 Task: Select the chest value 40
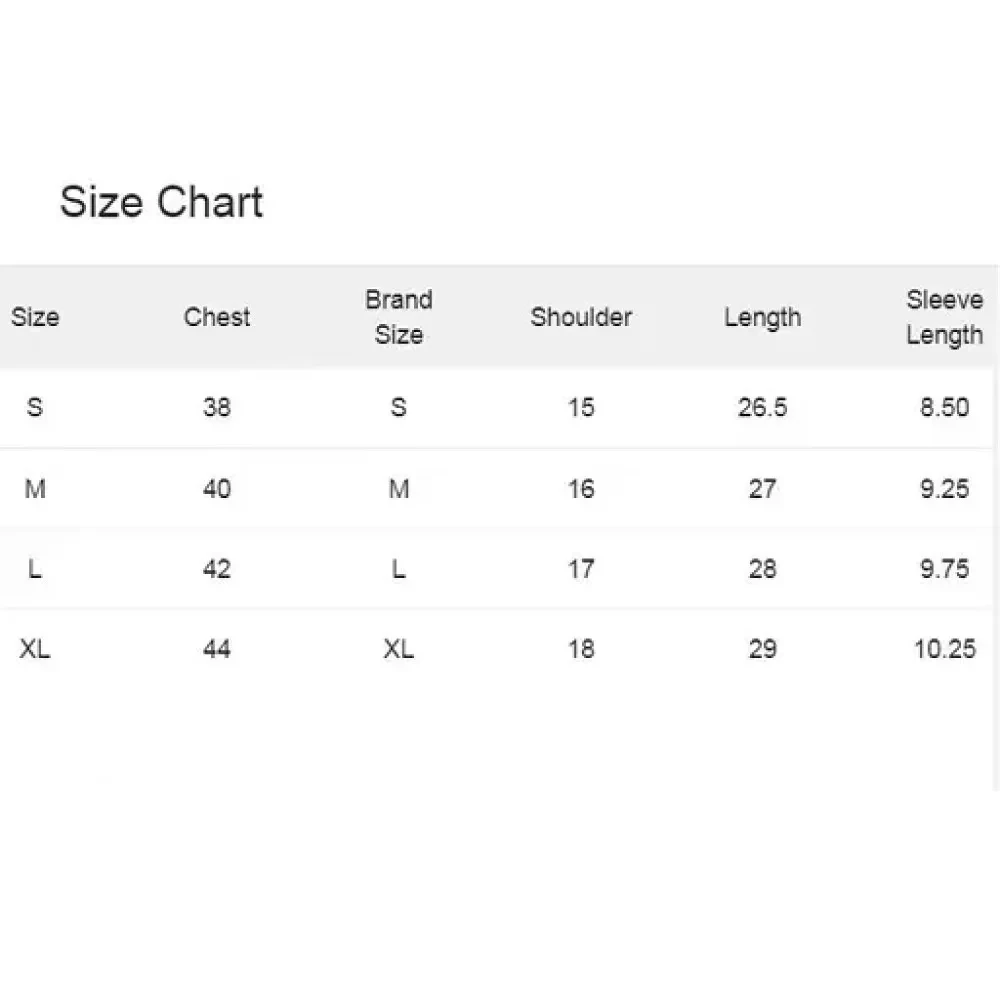(217, 488)
